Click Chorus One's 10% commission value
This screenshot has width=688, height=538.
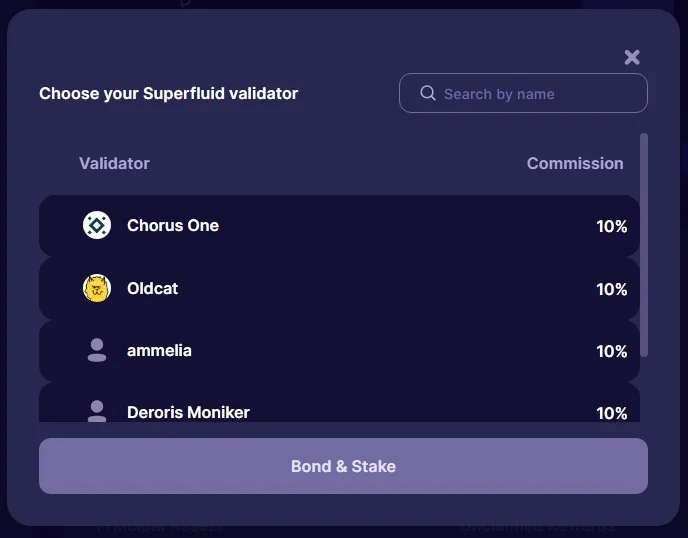612,226
